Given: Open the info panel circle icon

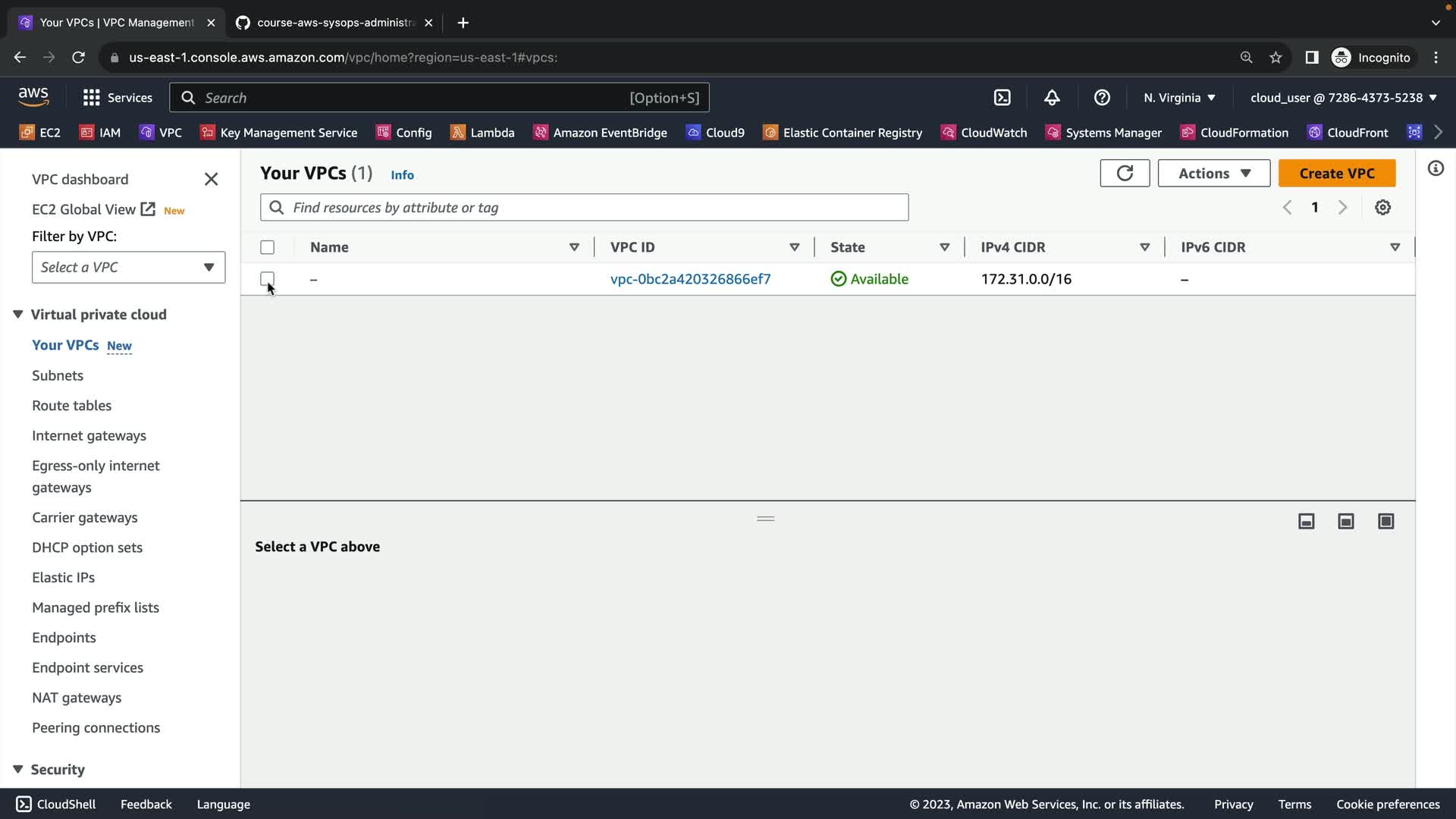Looking at the screenshot, I should (x=1436, y=168).
